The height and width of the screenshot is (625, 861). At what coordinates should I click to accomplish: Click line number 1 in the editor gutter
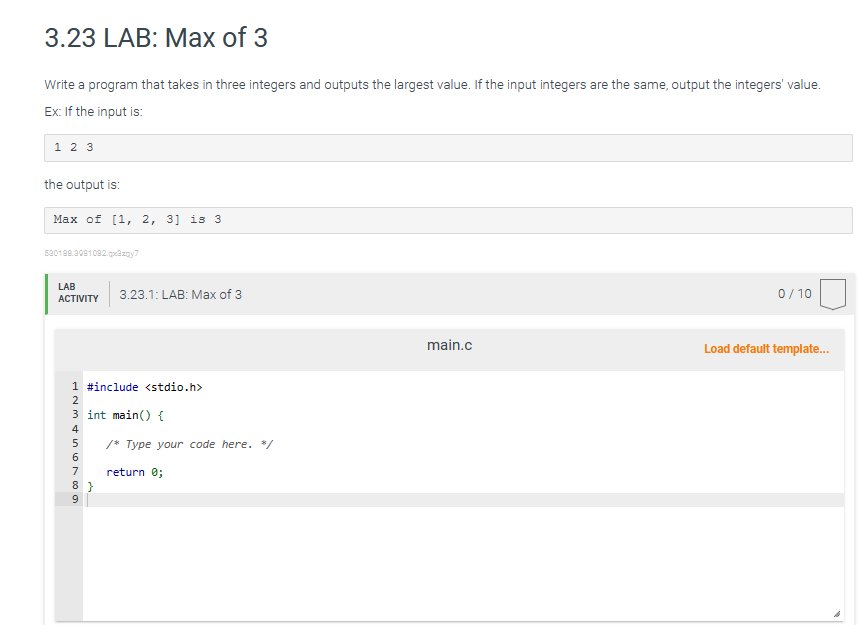[74, 386]
